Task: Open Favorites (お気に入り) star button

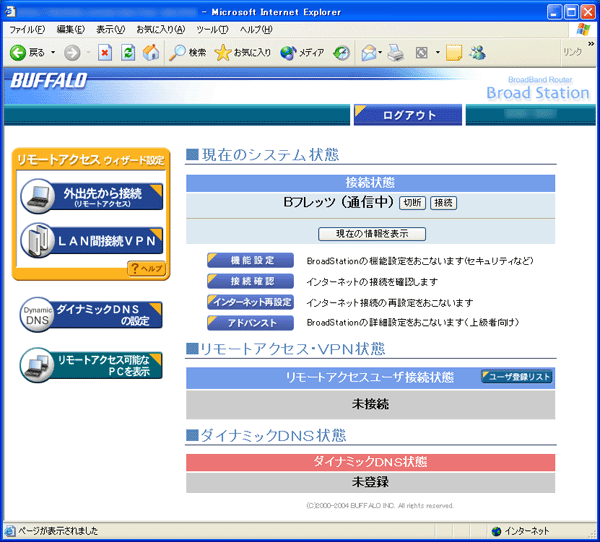Action: (x=243, y=52)
